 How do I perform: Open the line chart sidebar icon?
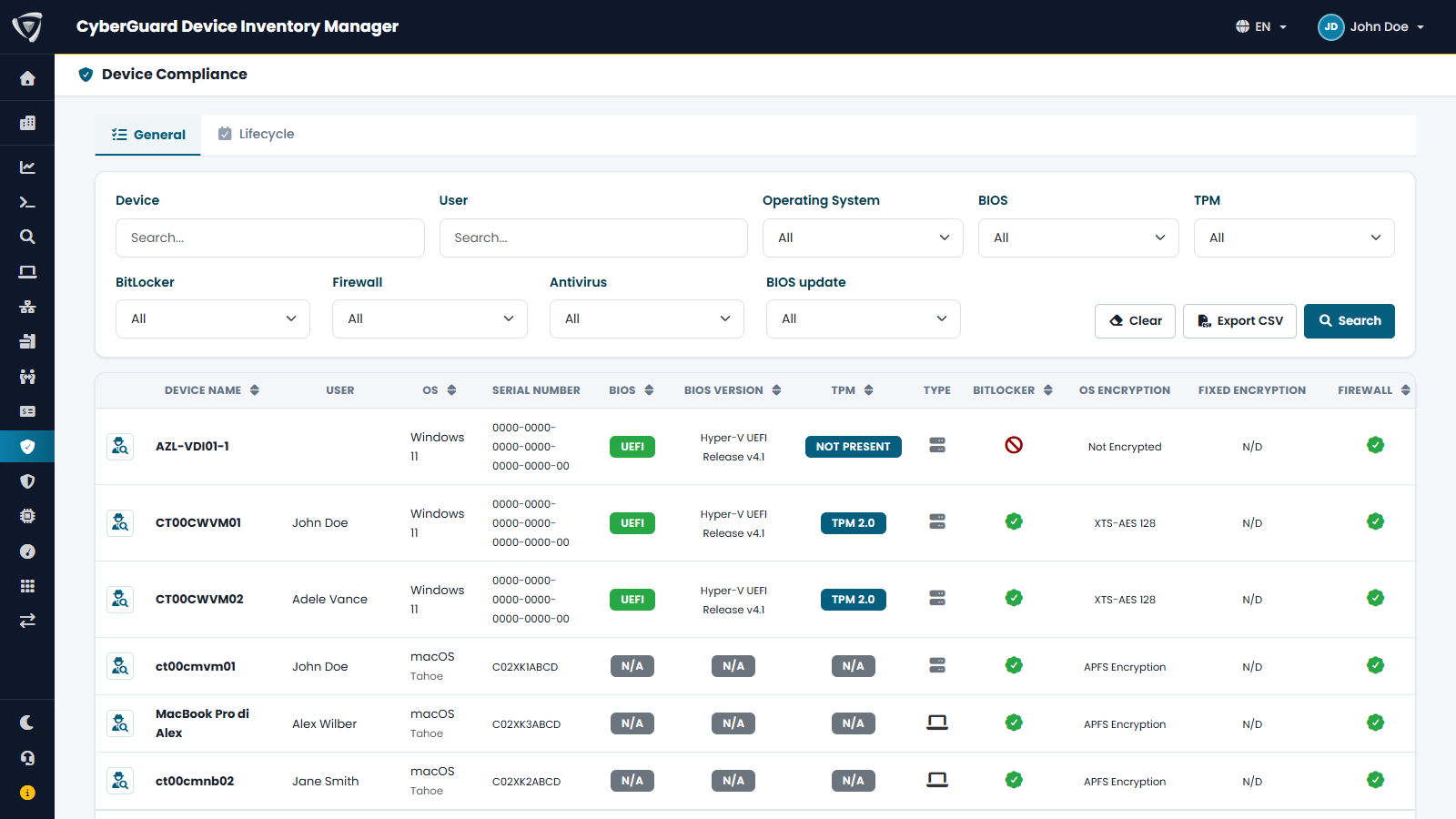(x=27, y=167)
